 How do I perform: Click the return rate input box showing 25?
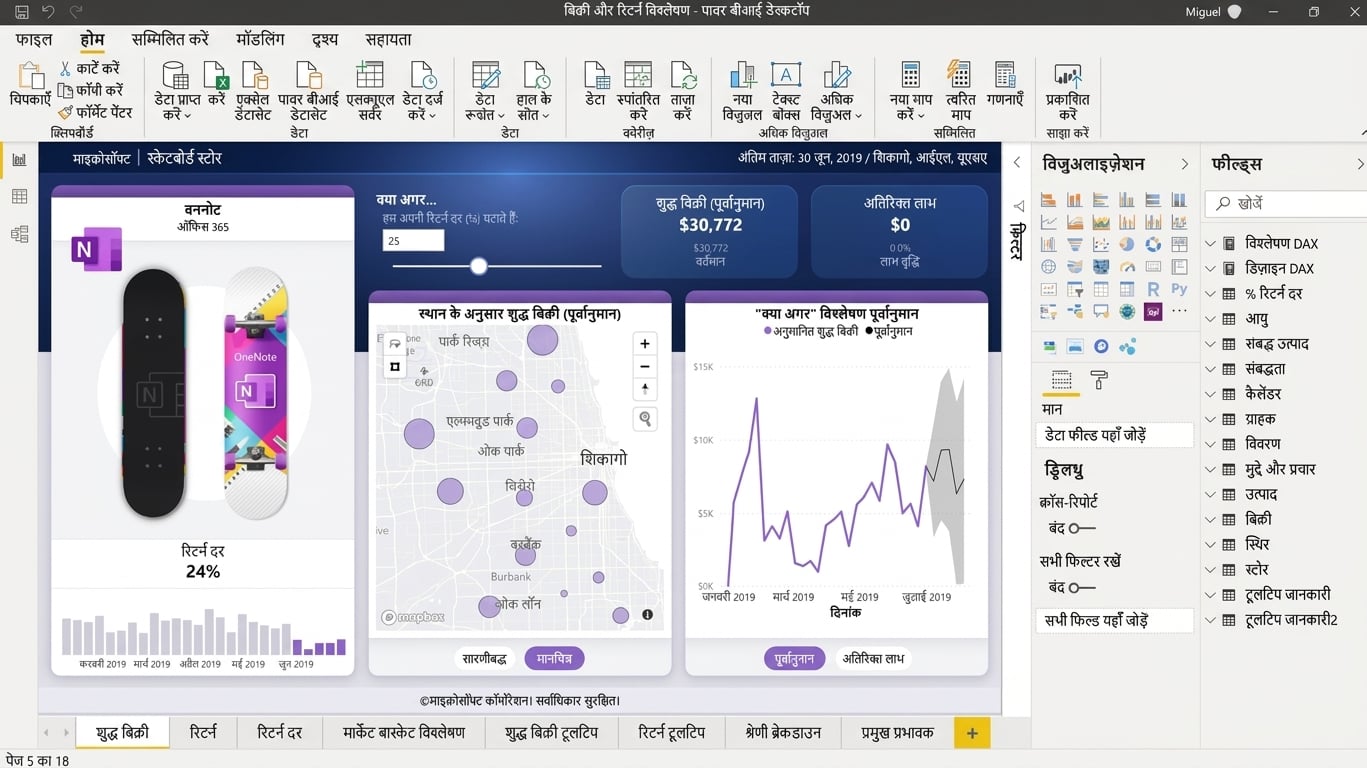[413, 241]
